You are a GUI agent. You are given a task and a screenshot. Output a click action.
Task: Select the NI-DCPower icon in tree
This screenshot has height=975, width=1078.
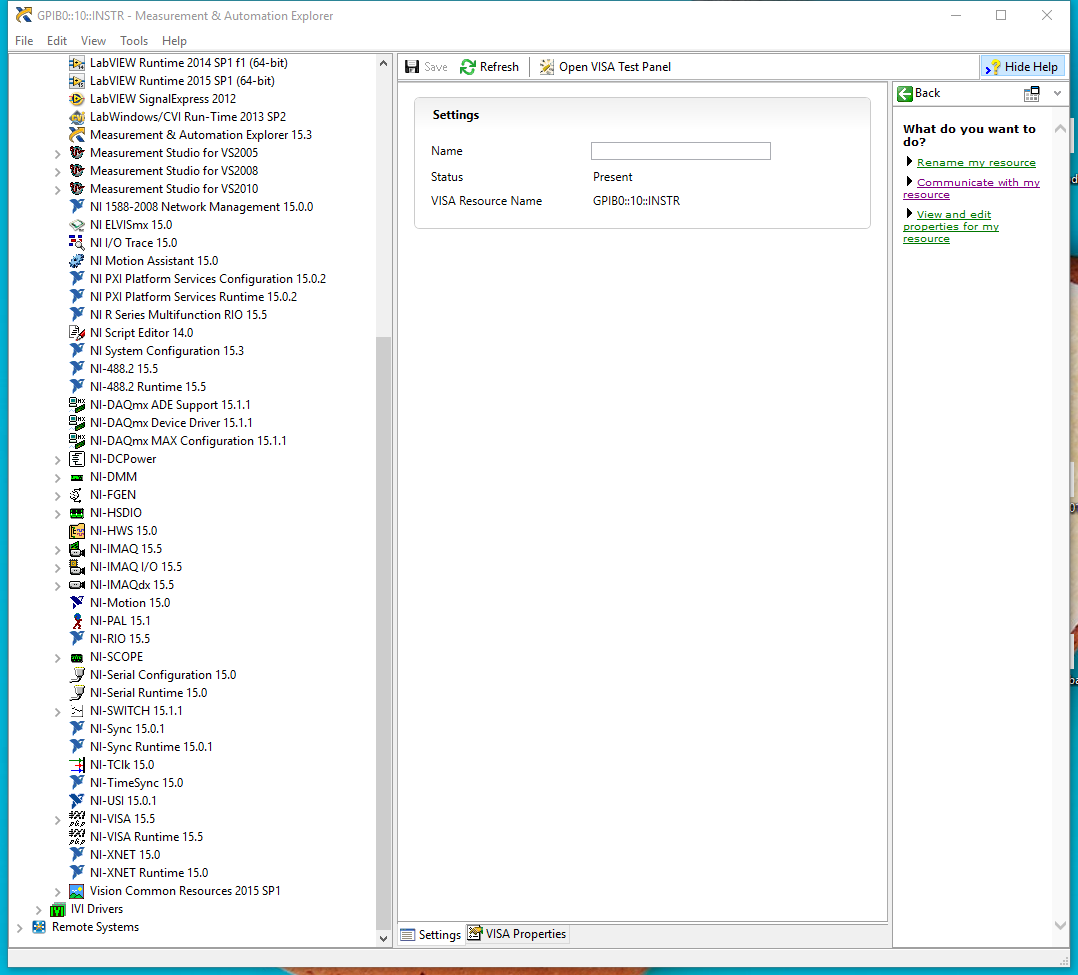[x=77, y=459]
